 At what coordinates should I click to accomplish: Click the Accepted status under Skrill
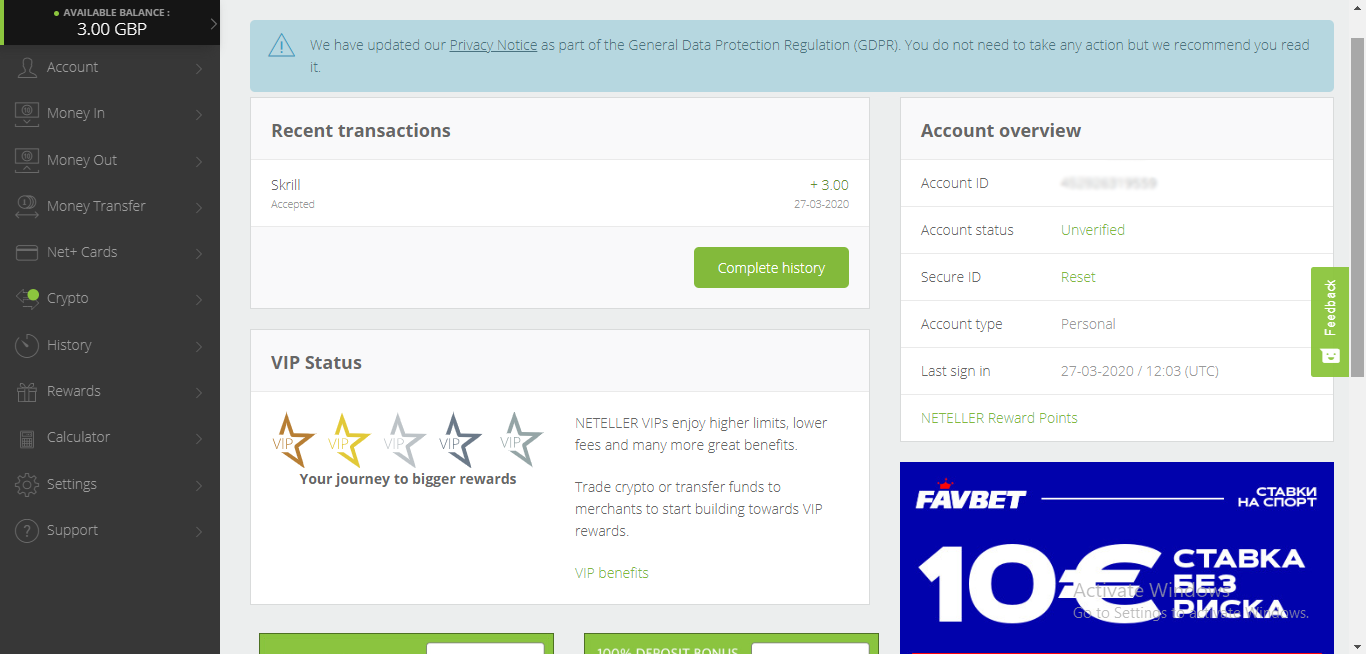(x=293, y=204)
